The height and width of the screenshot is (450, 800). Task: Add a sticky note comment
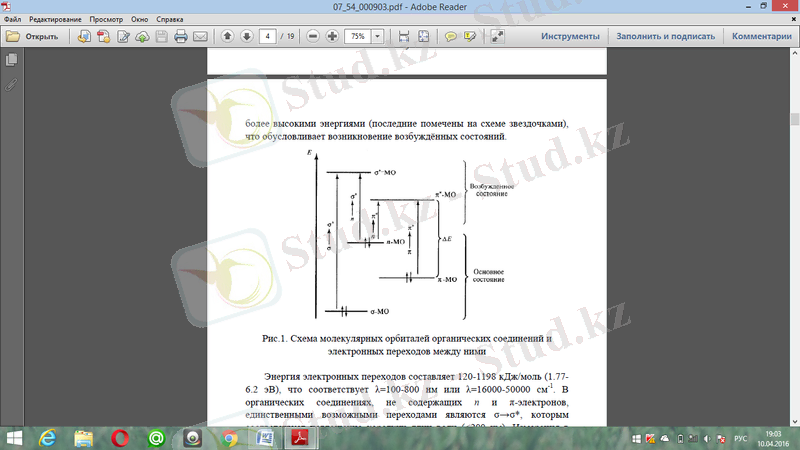451,37
